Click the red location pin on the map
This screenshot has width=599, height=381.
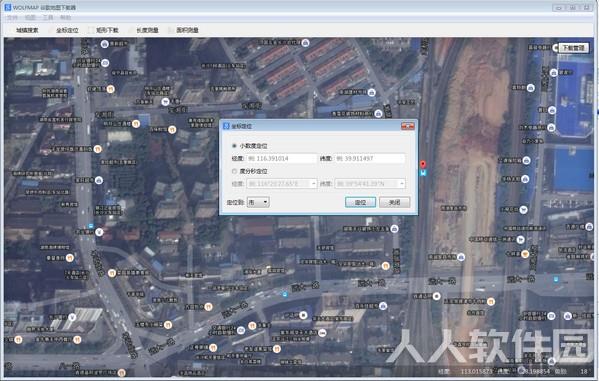pos(423,165)
